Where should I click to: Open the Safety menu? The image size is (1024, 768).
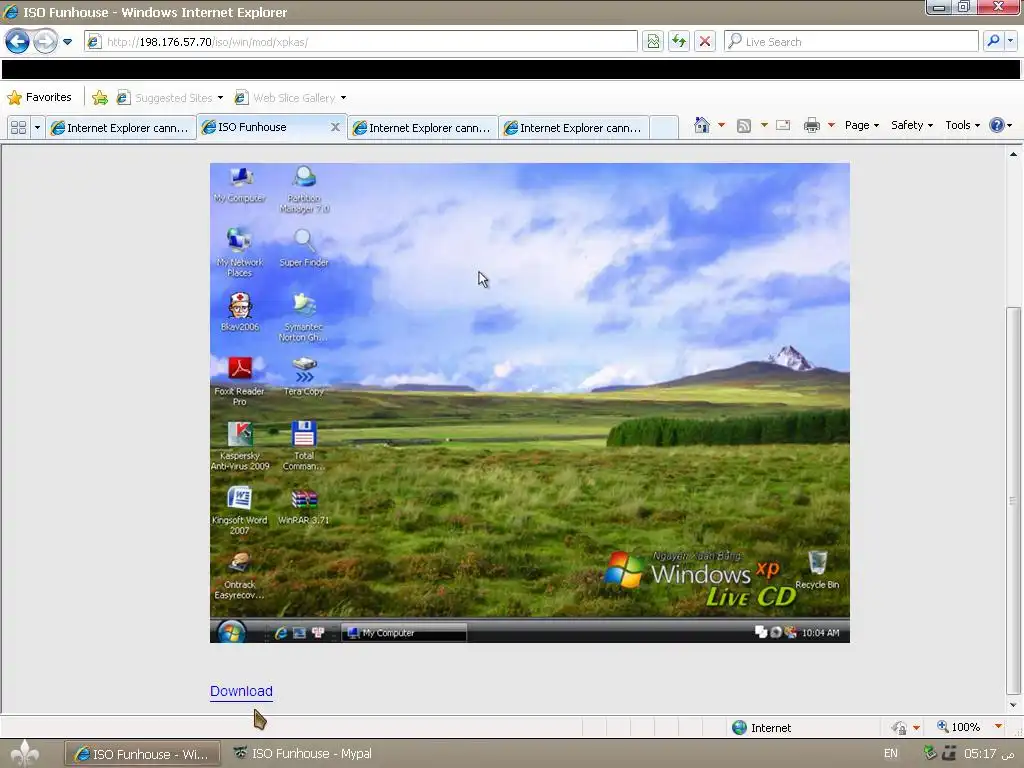pyautogui.click(x=912, y=125)
